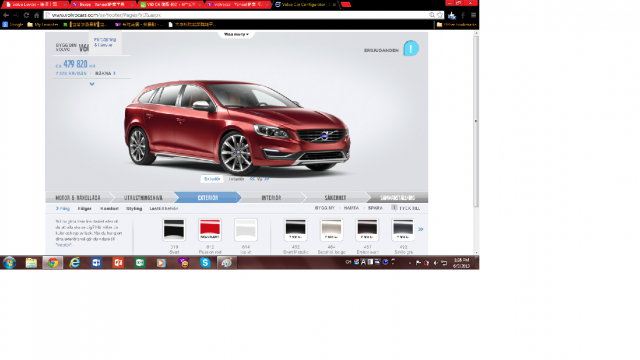Bookmark page with the star icon
The height and width of the screenshot is (360, 640).
click(440, 15)
